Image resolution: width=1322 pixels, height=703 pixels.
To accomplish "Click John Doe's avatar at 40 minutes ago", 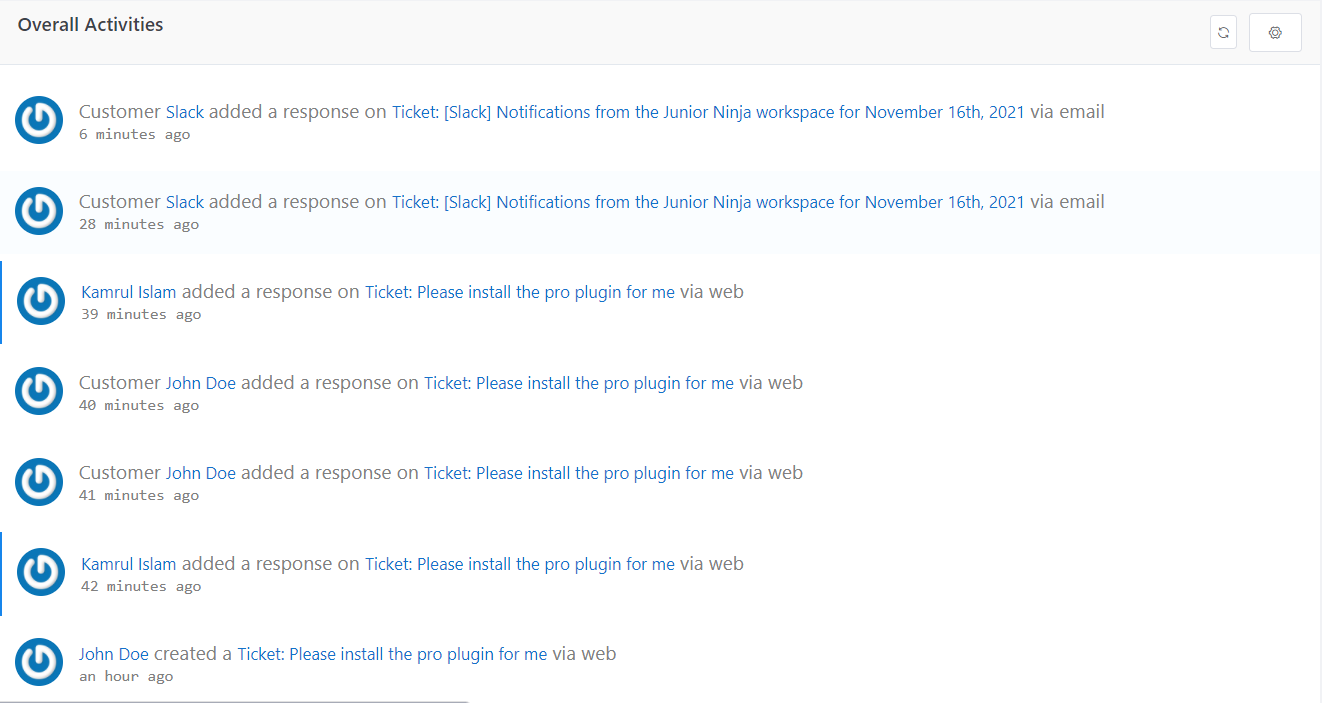I will [x=39, y=391].
